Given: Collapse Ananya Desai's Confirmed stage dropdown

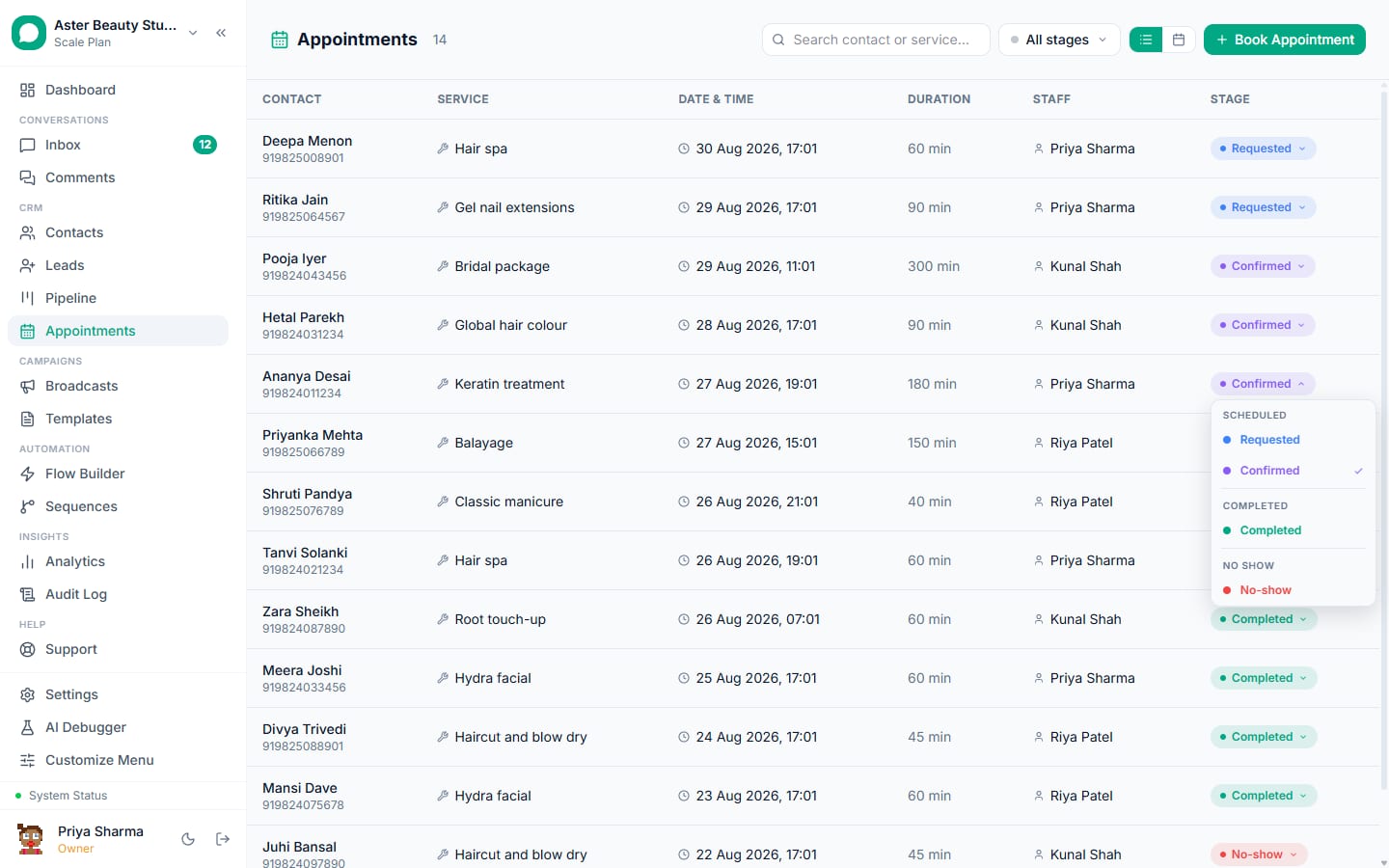Looking at the screenshot, I should [x=1263, y=384].
